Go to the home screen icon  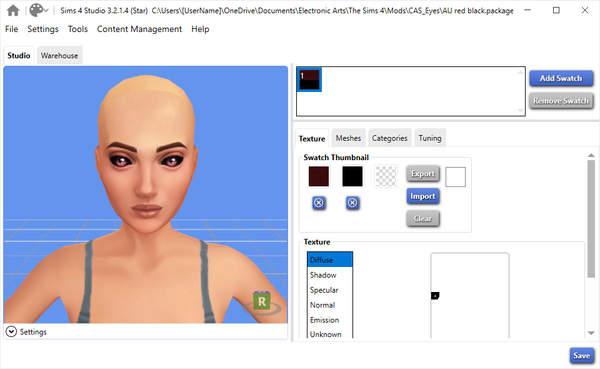click(13, 10)
